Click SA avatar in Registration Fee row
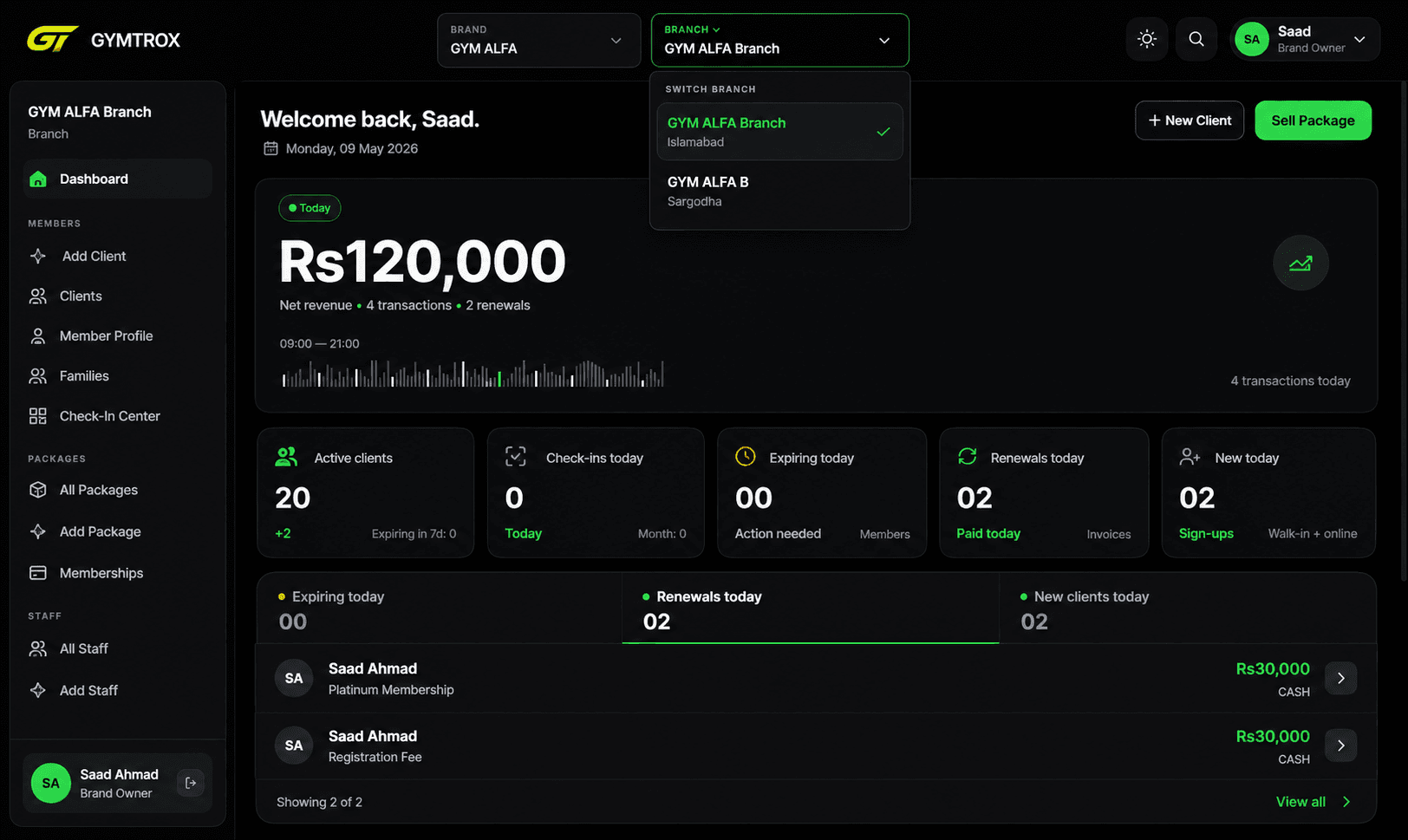The image size is (1408, 840). pyautogui.click(x=294, y=746)
